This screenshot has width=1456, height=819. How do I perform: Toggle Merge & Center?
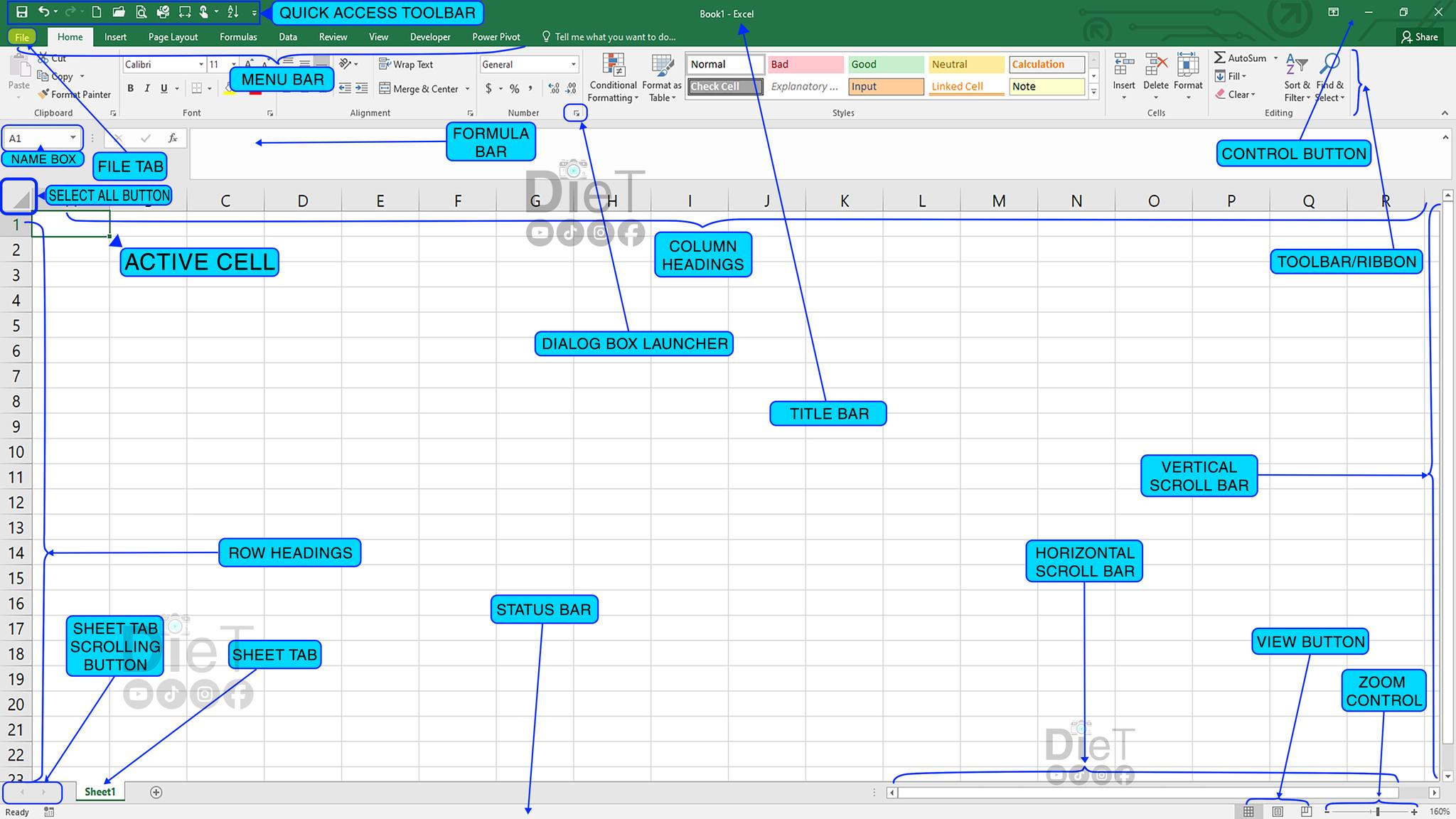tap(419, 89)
